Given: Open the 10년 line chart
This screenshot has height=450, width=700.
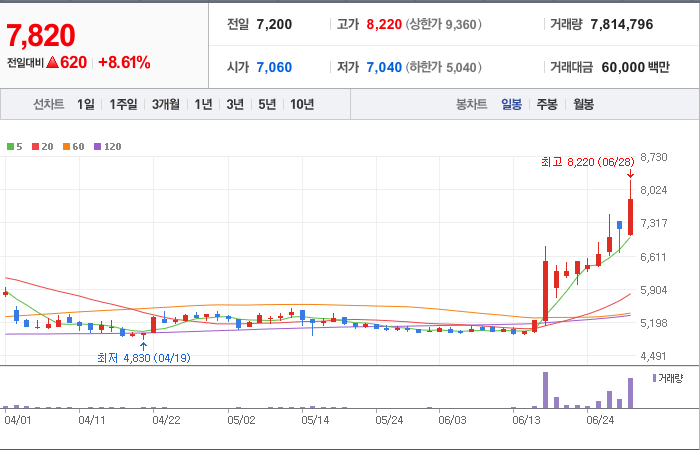Looking at the screenshot, I should [x=302, y=104].
